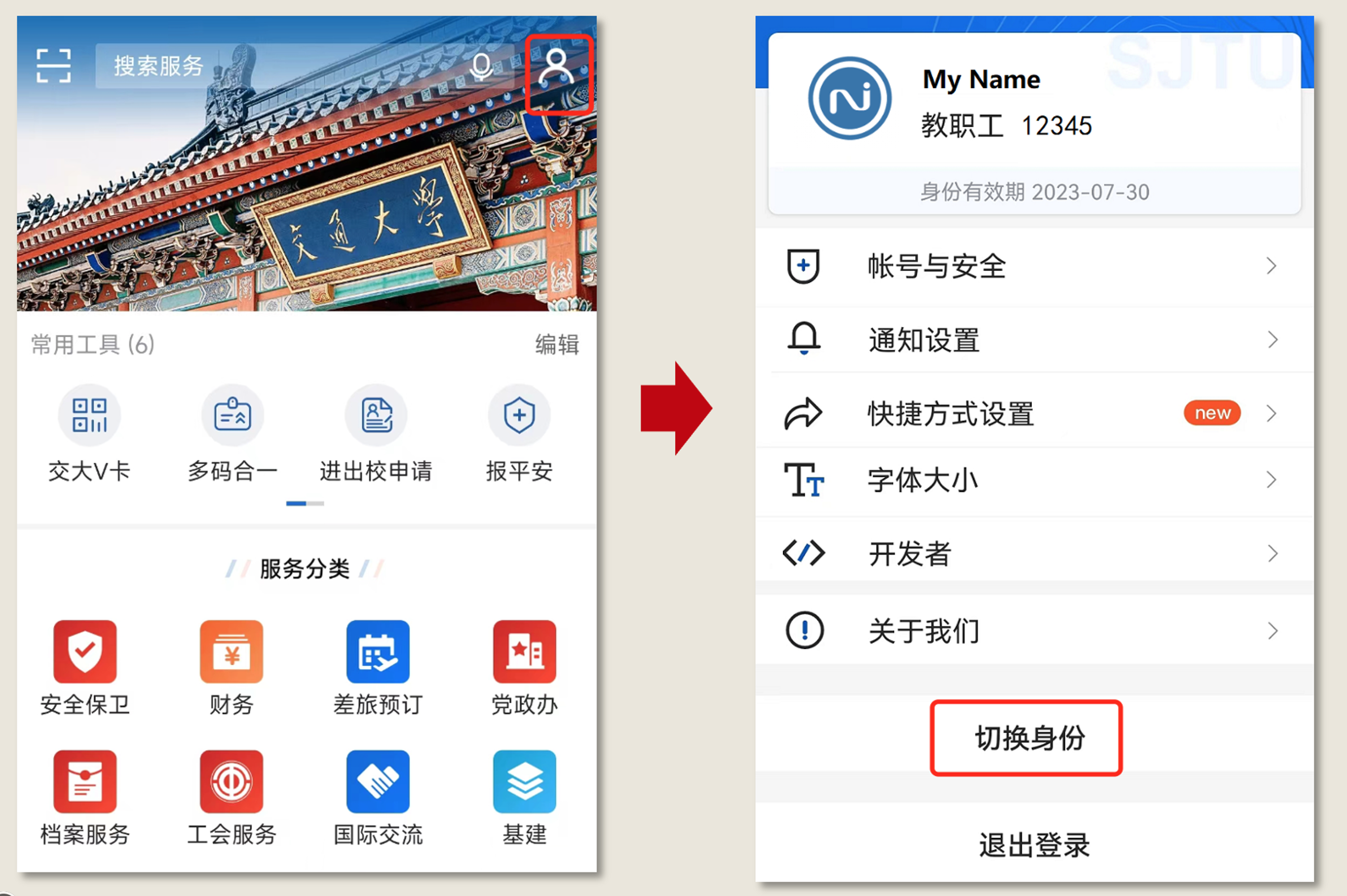This screenshot has height=896, width=1347.
Task: Click the 身份有效期 2023-07-30 text
Action: pos(1035,192)
